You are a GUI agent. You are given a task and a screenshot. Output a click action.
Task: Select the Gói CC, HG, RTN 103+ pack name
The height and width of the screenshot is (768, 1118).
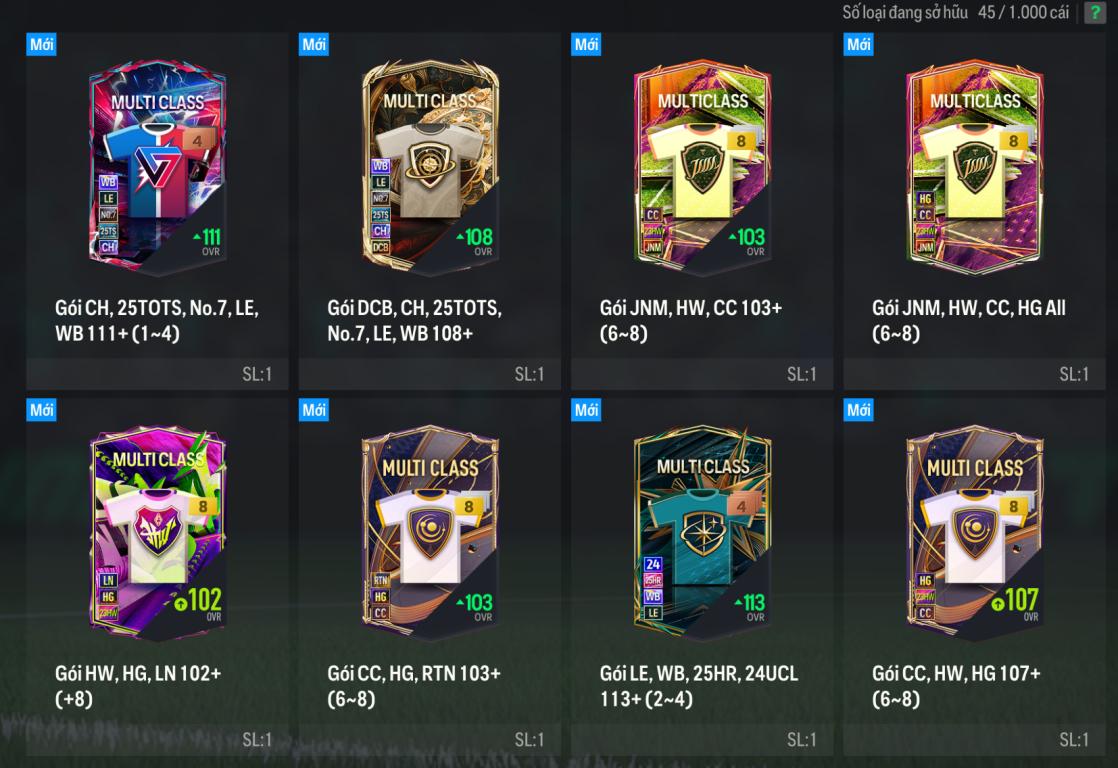point(414,685)
